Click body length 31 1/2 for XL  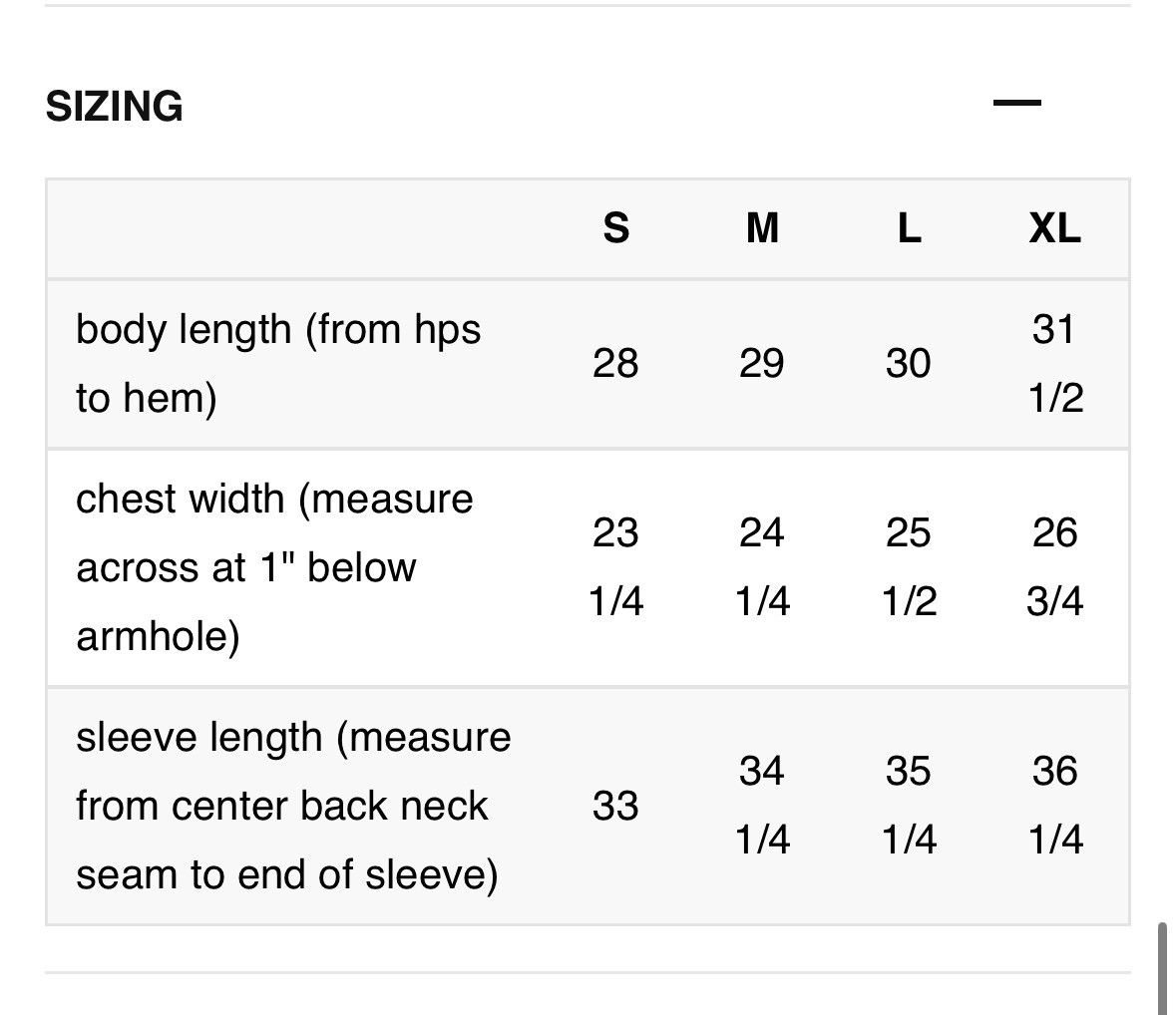pos(1055,364)
